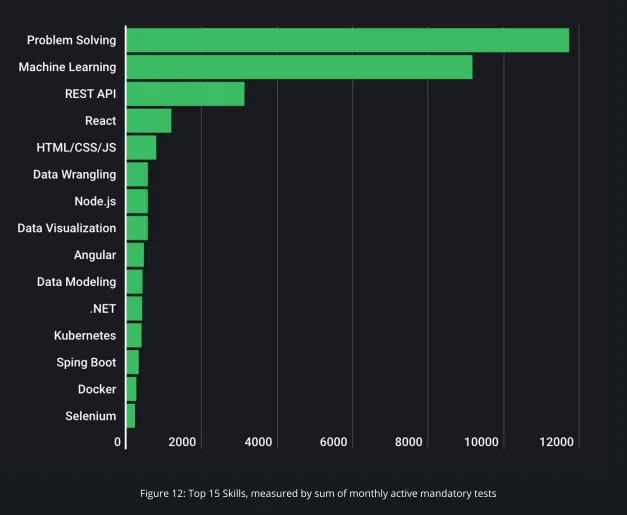Select the Data Wrangling bar
This screenshot has width=627, height=515.
pyautogui.click(x=137, y=174)
